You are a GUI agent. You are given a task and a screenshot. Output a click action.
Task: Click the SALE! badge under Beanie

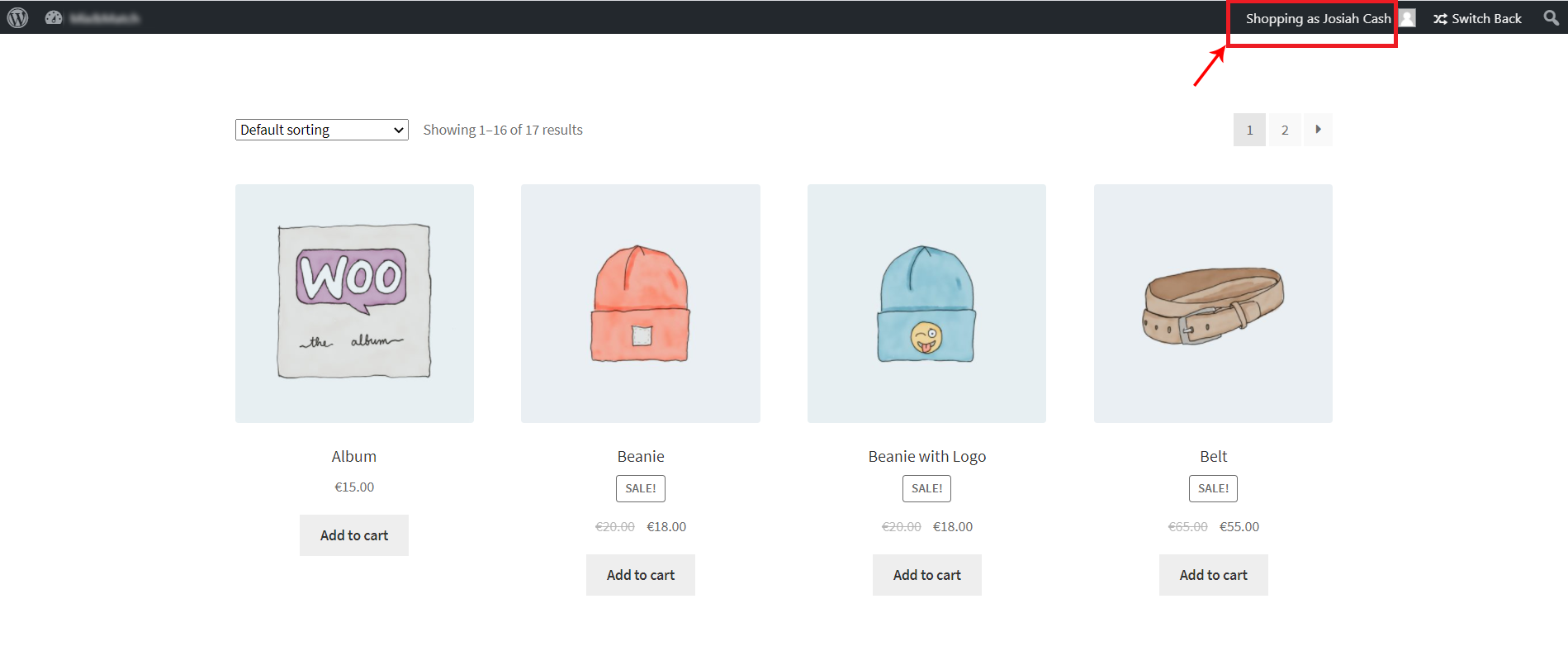[641, 488]
